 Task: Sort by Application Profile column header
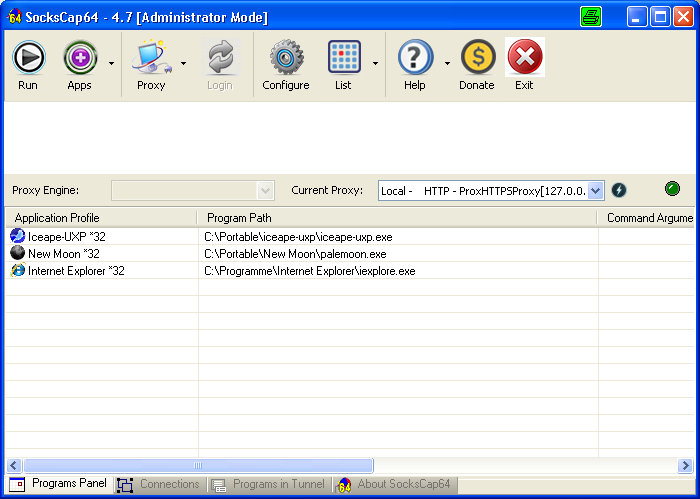click(x=101, y=218)
